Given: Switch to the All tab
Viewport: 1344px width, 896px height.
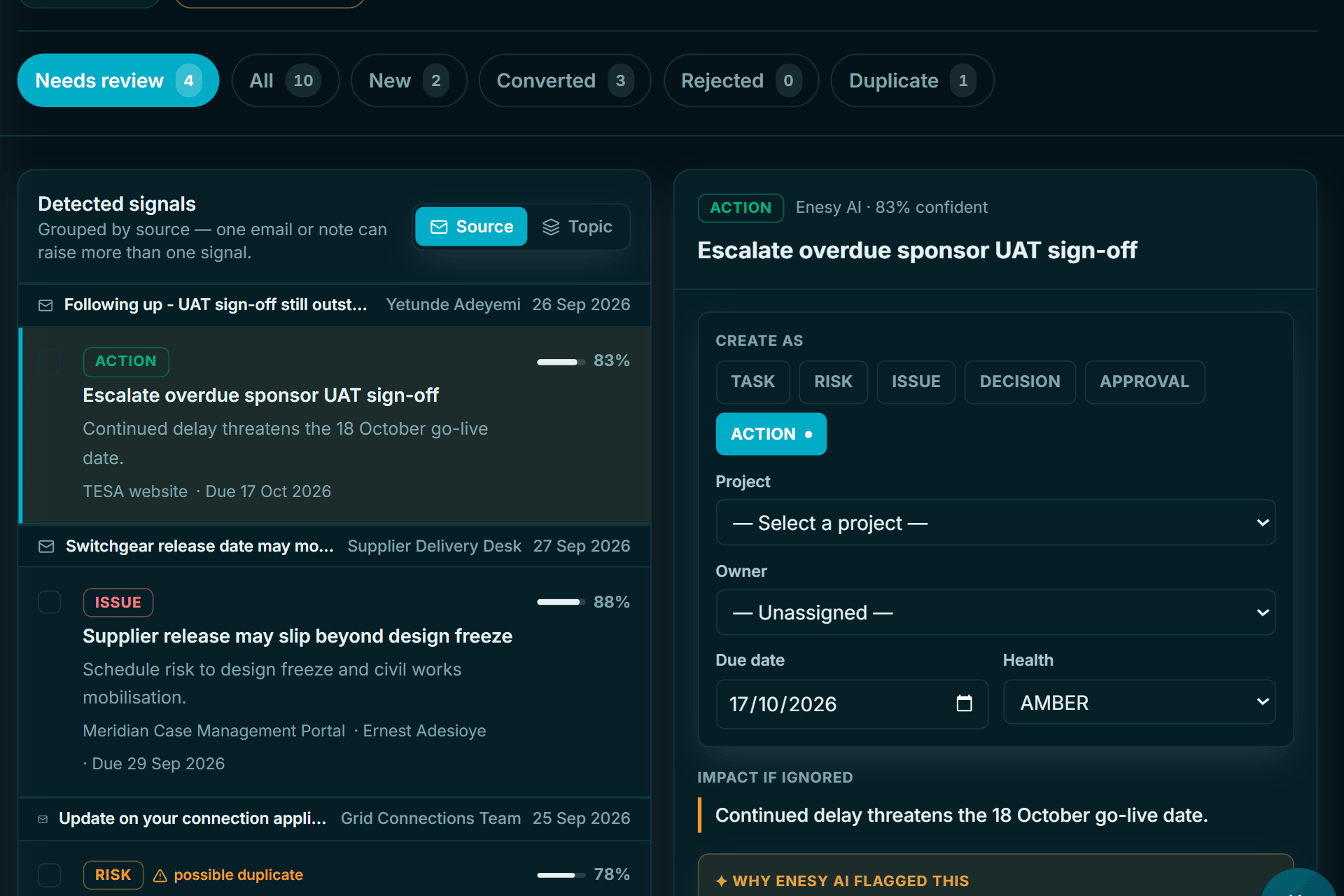Looking at the screenshot, I should (x=286, y=80).
